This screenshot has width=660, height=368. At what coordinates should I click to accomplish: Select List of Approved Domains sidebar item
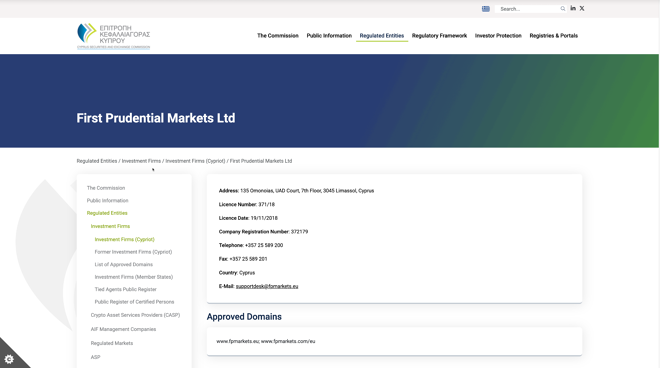124,264
